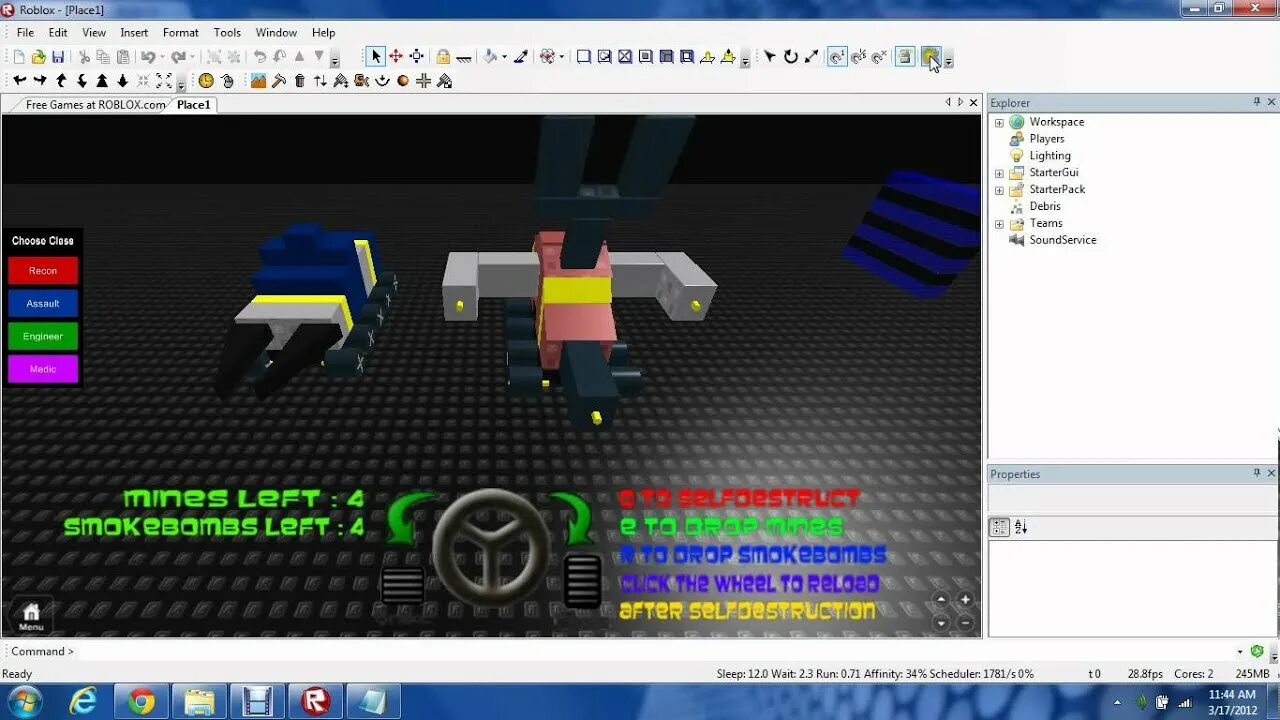Select the paint bucket Fill Color tool

pos(490,57)
